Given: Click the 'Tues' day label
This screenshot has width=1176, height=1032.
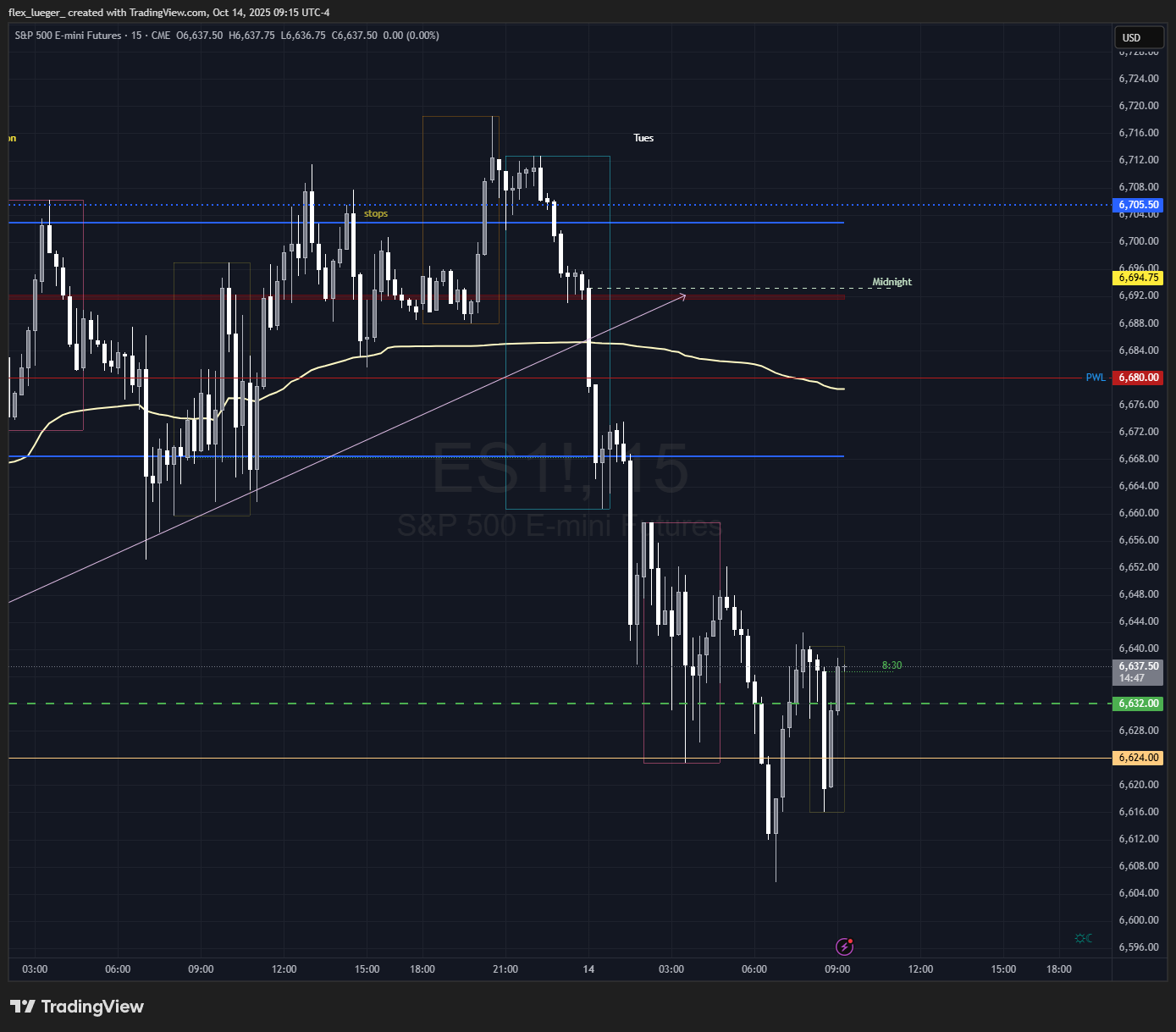Looking at the screenshot, I should 643,138.
